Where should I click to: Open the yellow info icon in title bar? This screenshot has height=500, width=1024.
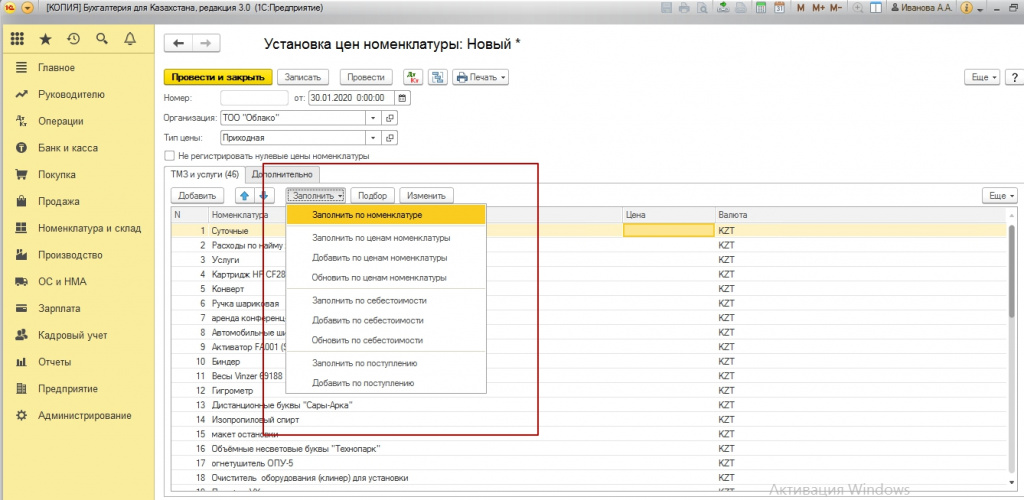point(966,8)
